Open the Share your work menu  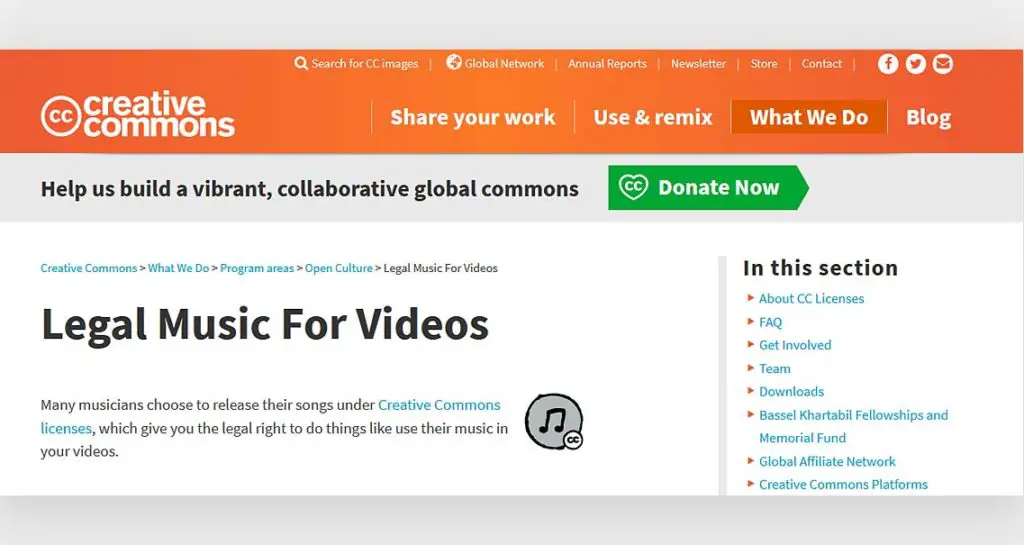point(473,117)
